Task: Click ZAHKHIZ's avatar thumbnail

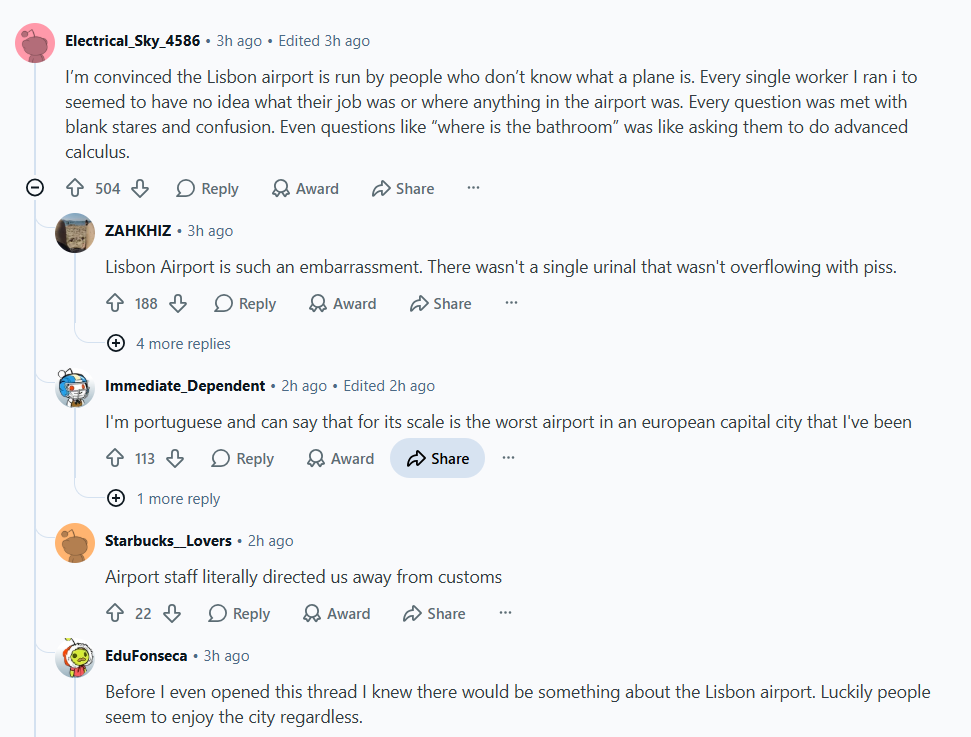Action: click(x=75, y=233)
